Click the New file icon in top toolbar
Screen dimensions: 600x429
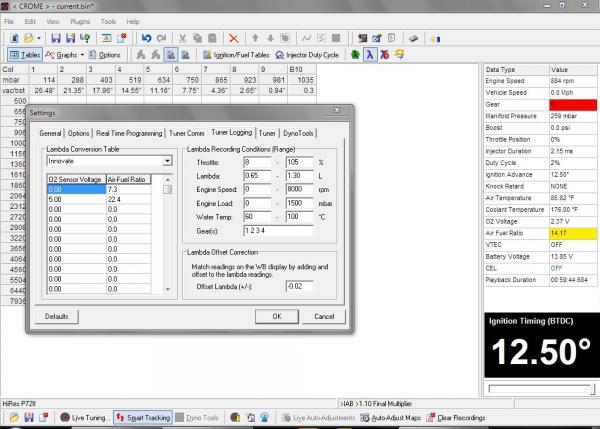tap(14, 38)
